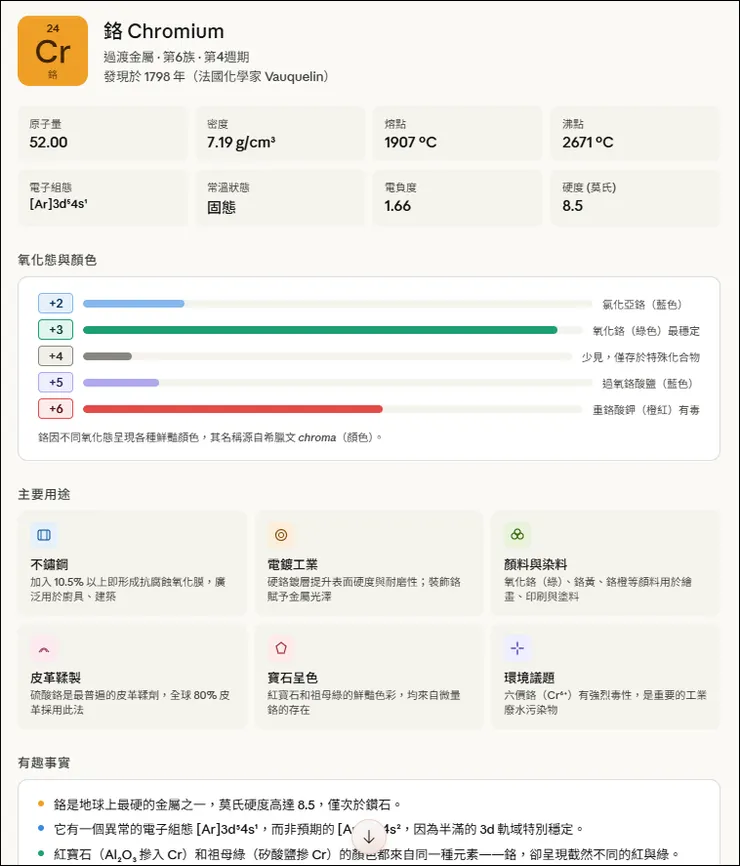Click the +5 oxidation state badge
This screenshot has height=866, width=740.
(x=56, y=382)
